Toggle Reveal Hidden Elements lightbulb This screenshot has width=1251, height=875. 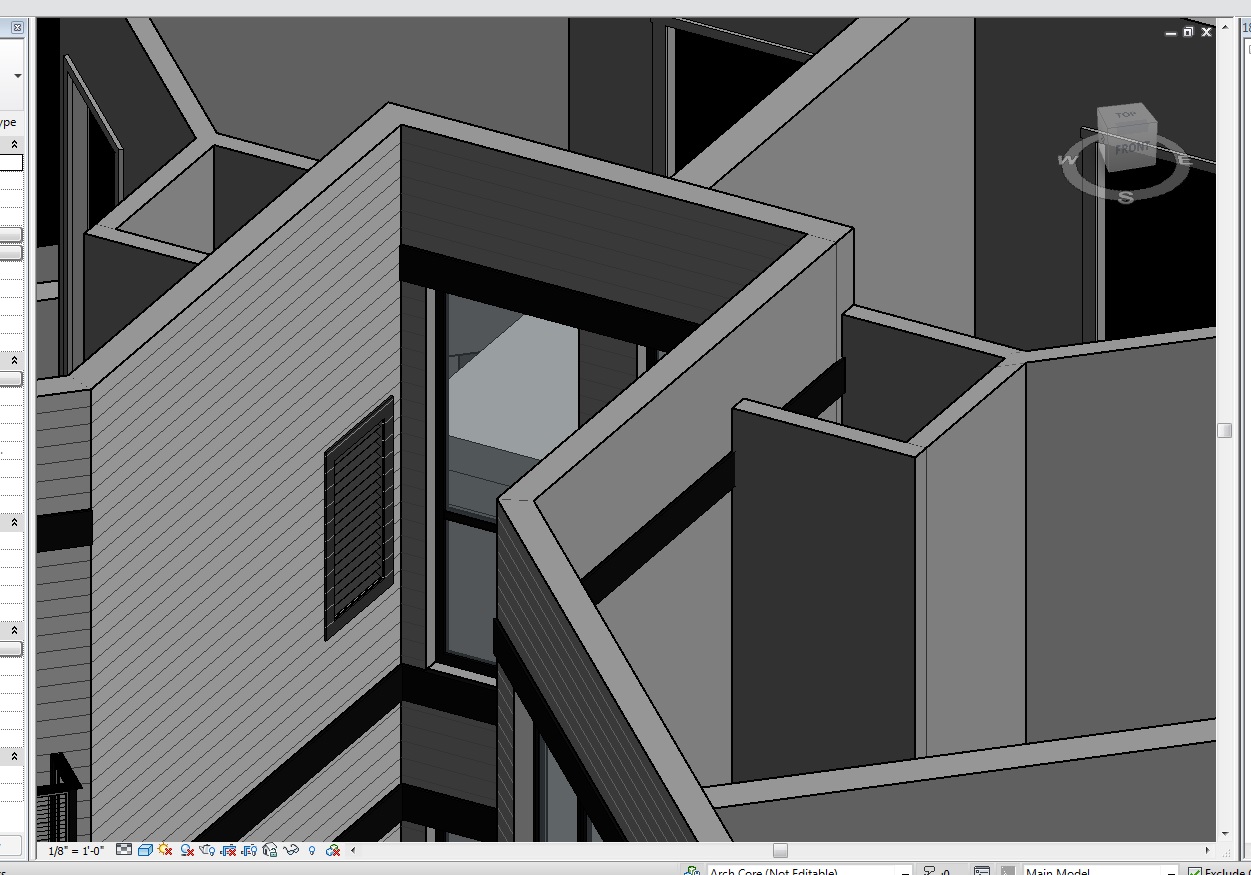312,850
